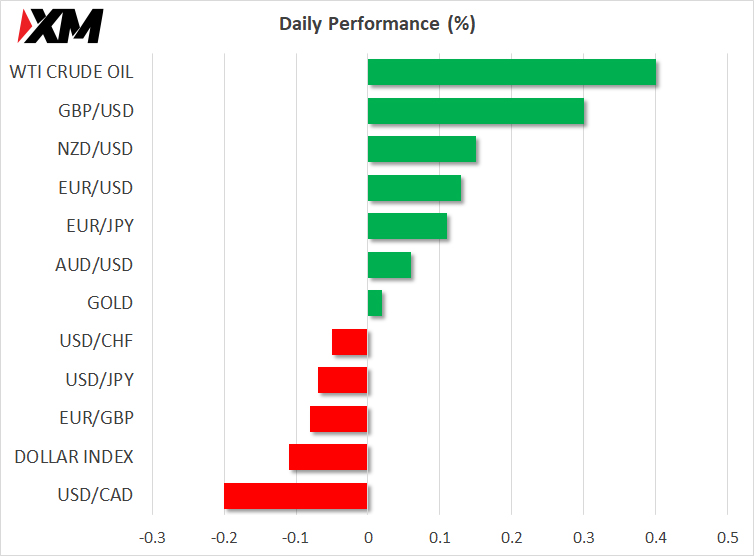The height and width of the screenshot is (556, 754).
Task: Select the EUR/USD green bar
Action: 415,188
